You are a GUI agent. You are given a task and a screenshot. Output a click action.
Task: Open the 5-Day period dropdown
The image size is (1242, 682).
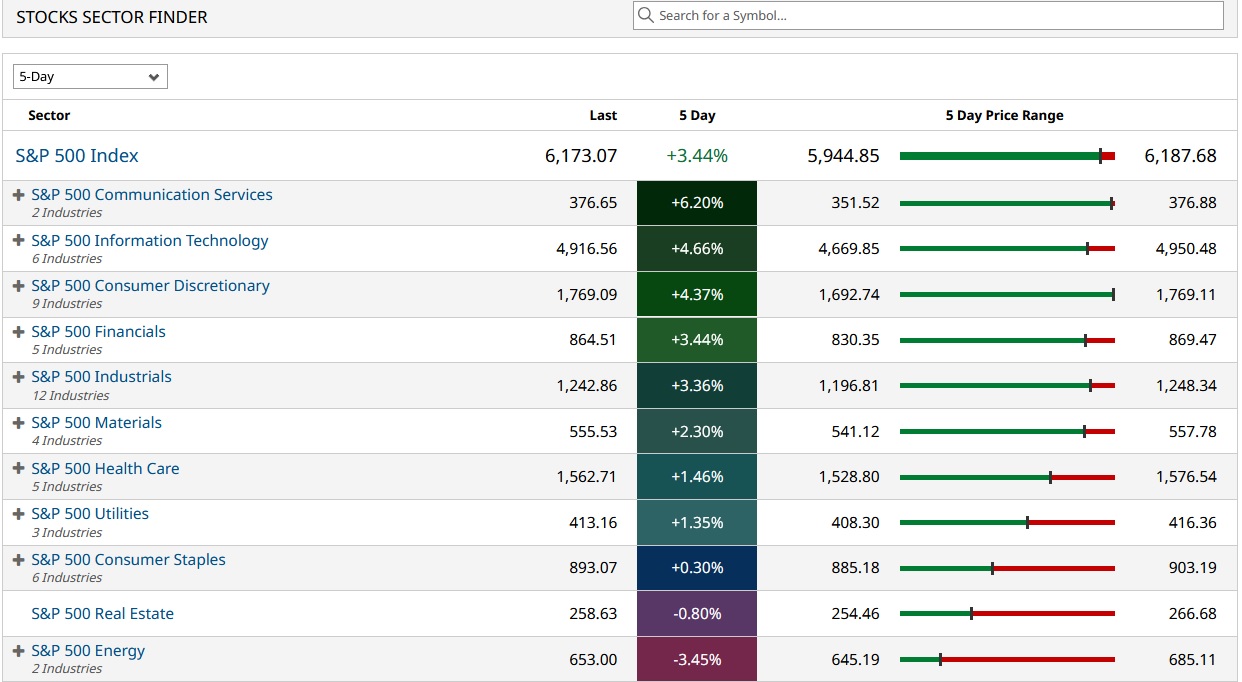pyautogui.click(x=90, y=77)
